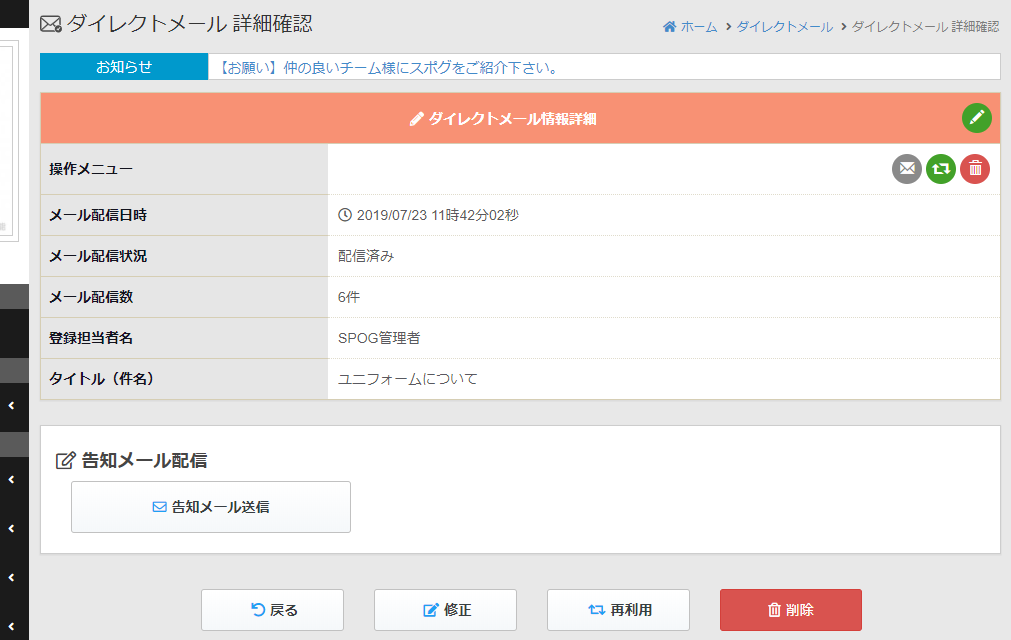Send notice mail with 告知メール送信 button
Image resolution: width=1011 pixels, height=640 pixels.
(211, 507)
